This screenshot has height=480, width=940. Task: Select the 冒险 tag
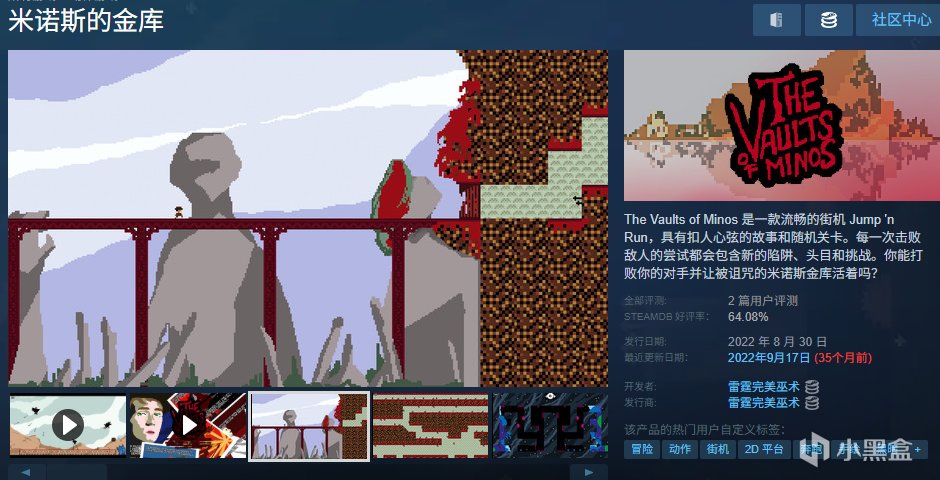[642, 449]
